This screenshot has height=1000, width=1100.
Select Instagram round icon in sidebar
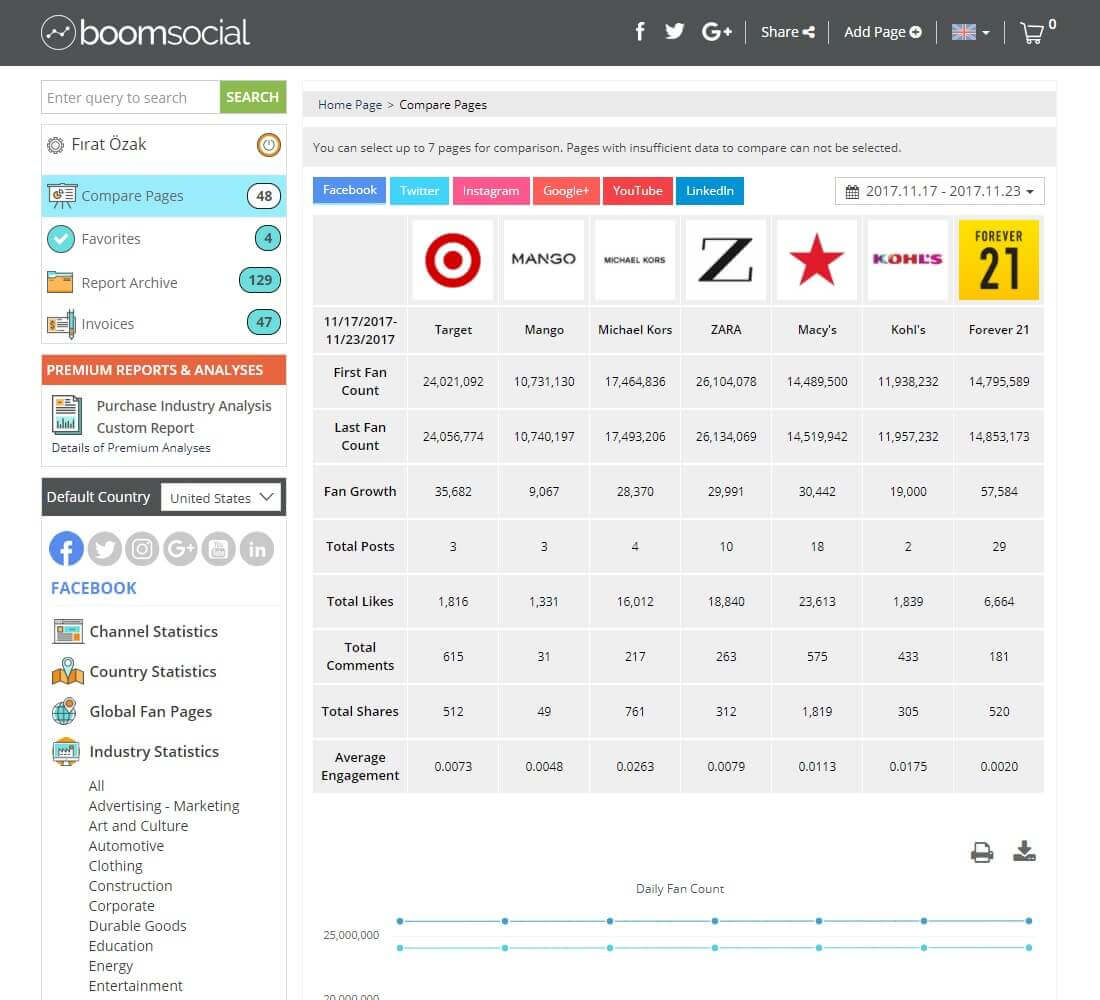(142, 549)
